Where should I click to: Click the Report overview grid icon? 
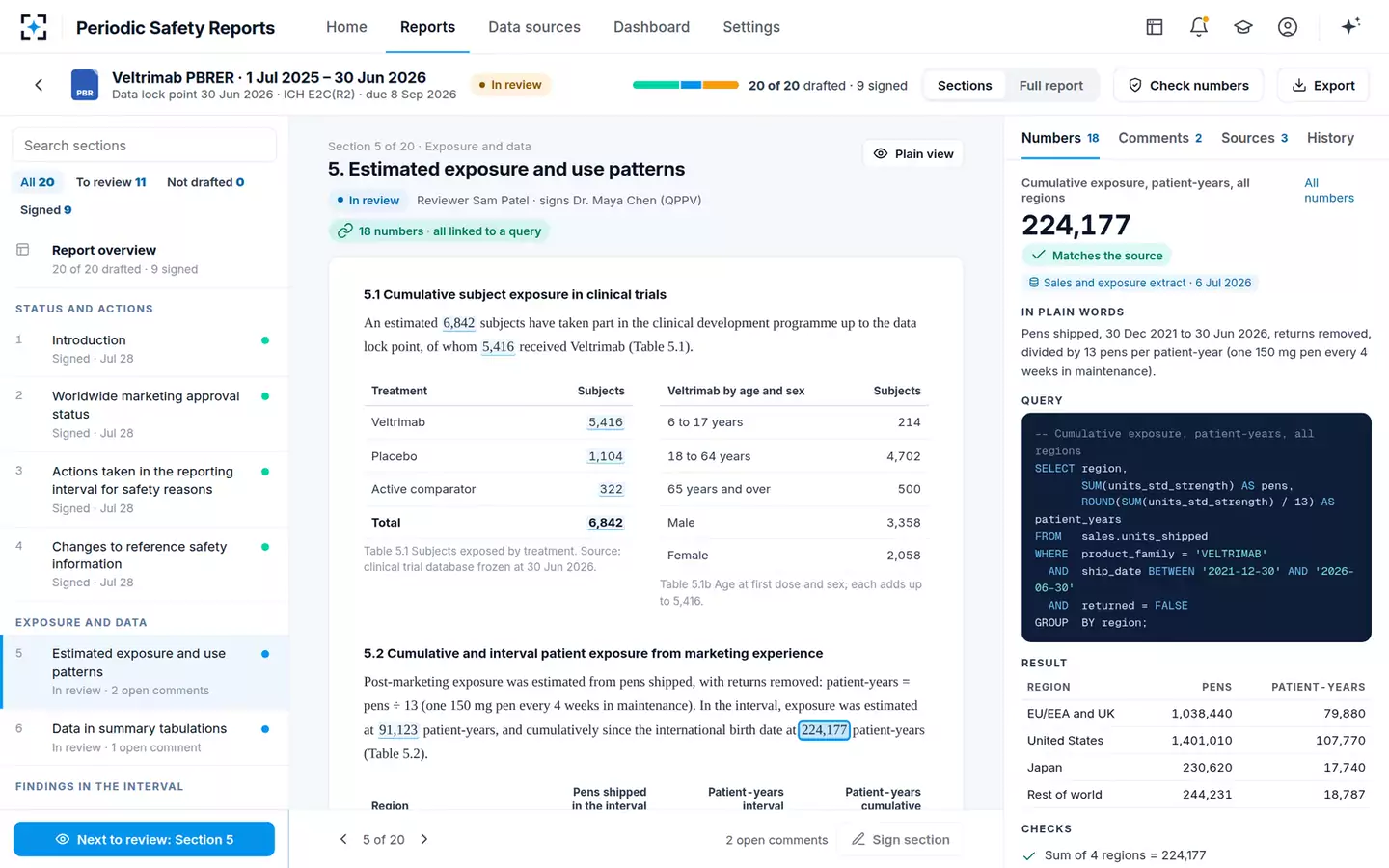pos(23,250)
